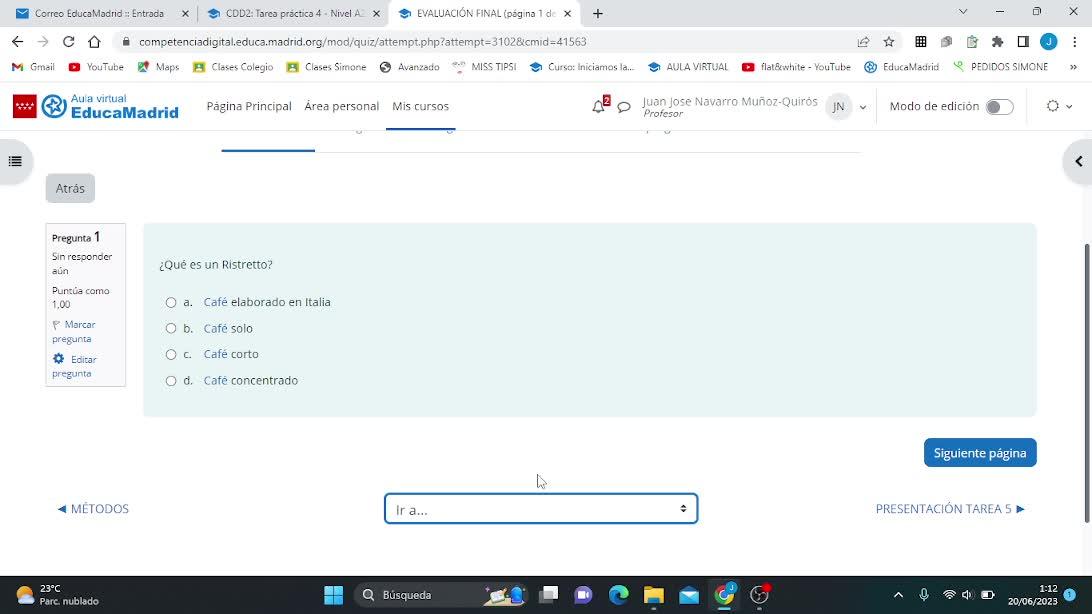Viewport: 1092px width, 614px height.
Task: Expand the user menu arrow beside JN
Action: tap(863, 107)
